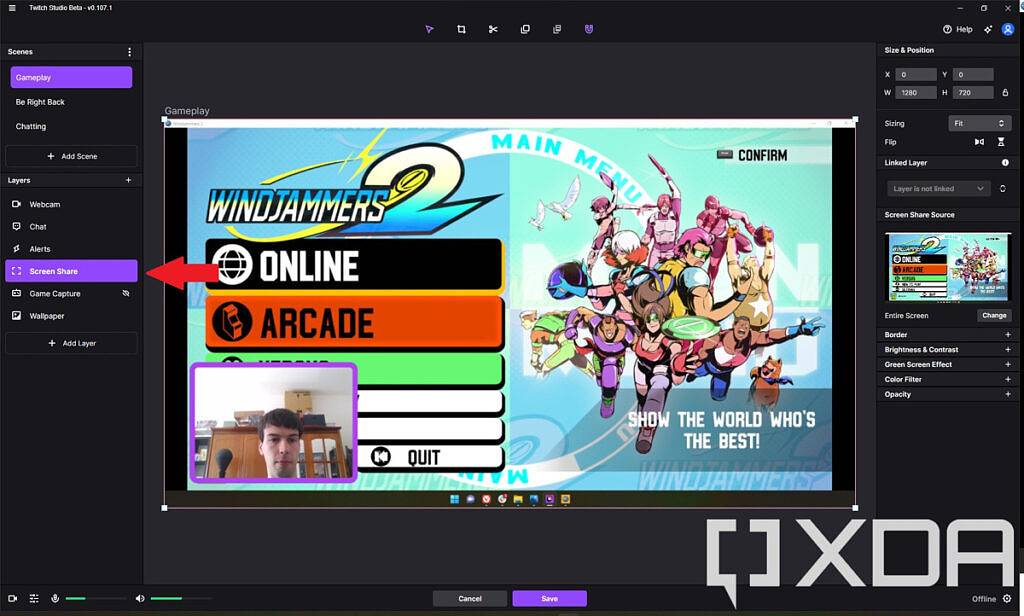Adjust the speaker volume slider
Viewport: 1024px width, 616px height.
click(181, 598)
